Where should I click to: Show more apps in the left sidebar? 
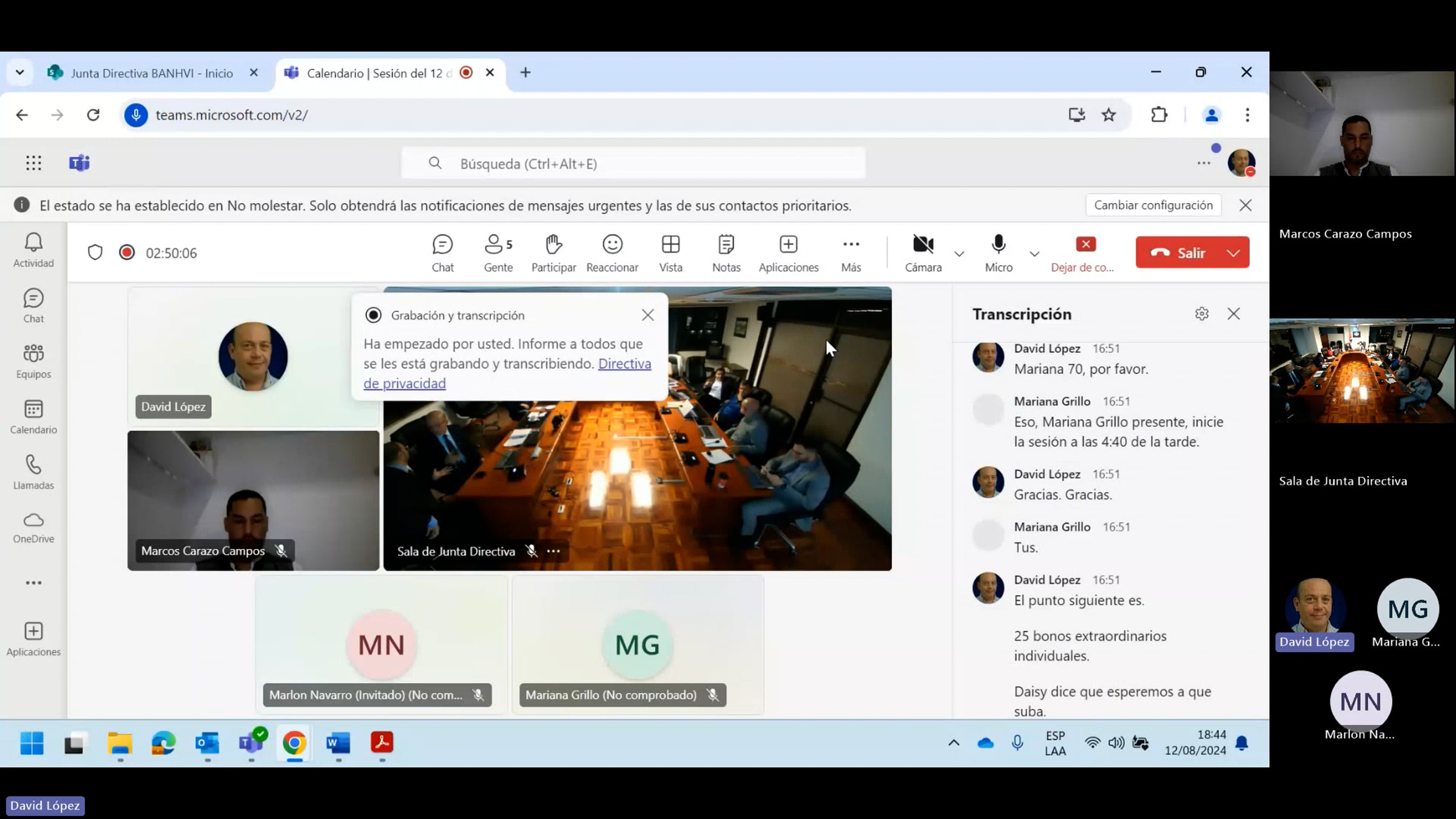tap(33, 583)
